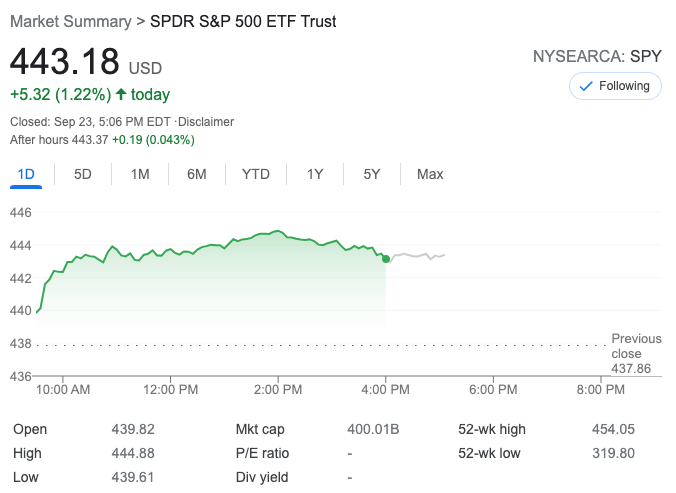Open the Market Summary link
The image size is (676, 493).
click(x=70, y=21)
